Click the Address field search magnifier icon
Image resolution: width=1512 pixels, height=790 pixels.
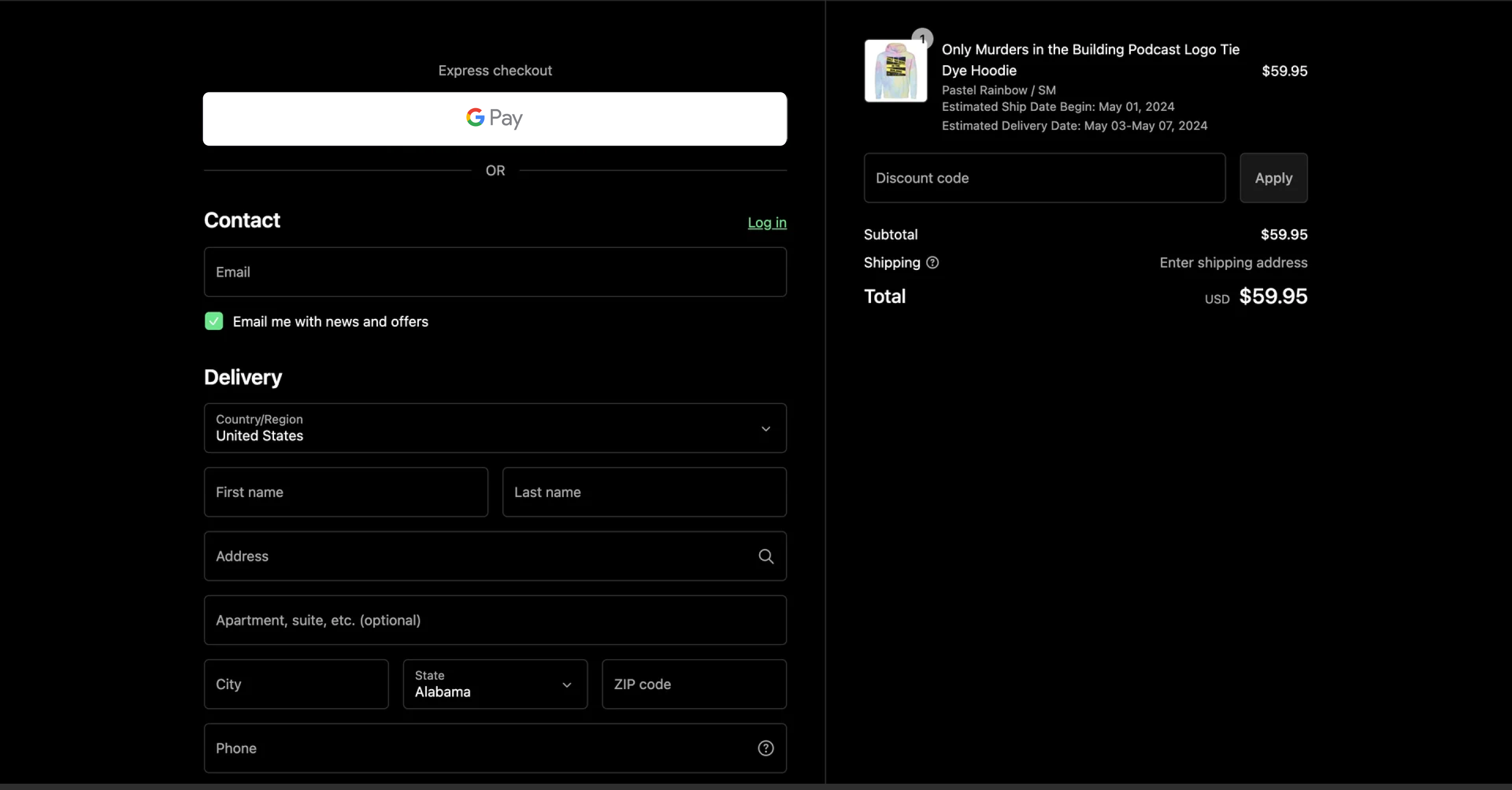(765, 556)
